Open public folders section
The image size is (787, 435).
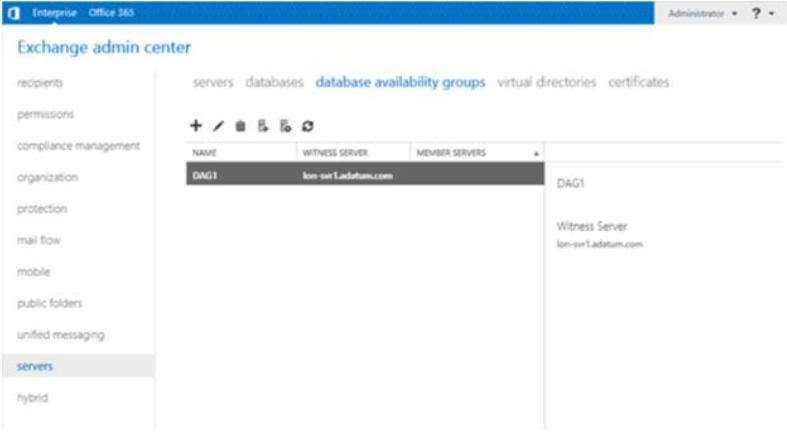50,303
